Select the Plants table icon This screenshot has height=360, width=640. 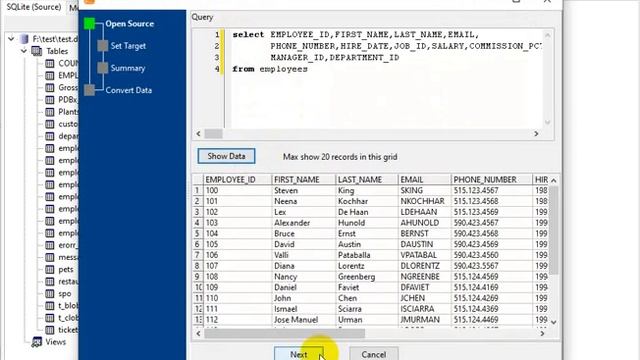pos(49,112)
